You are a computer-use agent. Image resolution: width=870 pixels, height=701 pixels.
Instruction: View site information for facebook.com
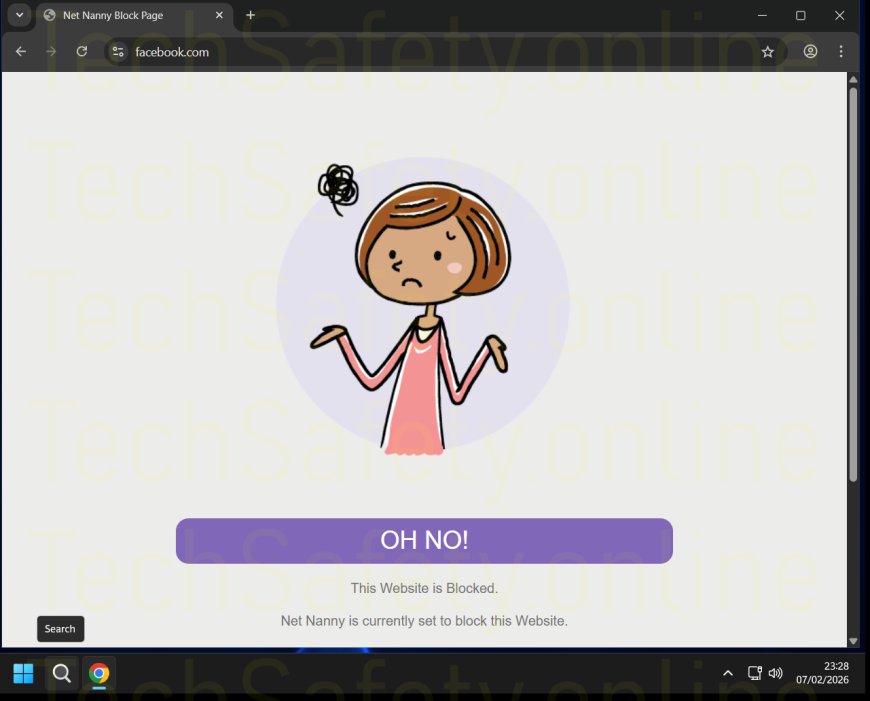[x=118, y=52]
